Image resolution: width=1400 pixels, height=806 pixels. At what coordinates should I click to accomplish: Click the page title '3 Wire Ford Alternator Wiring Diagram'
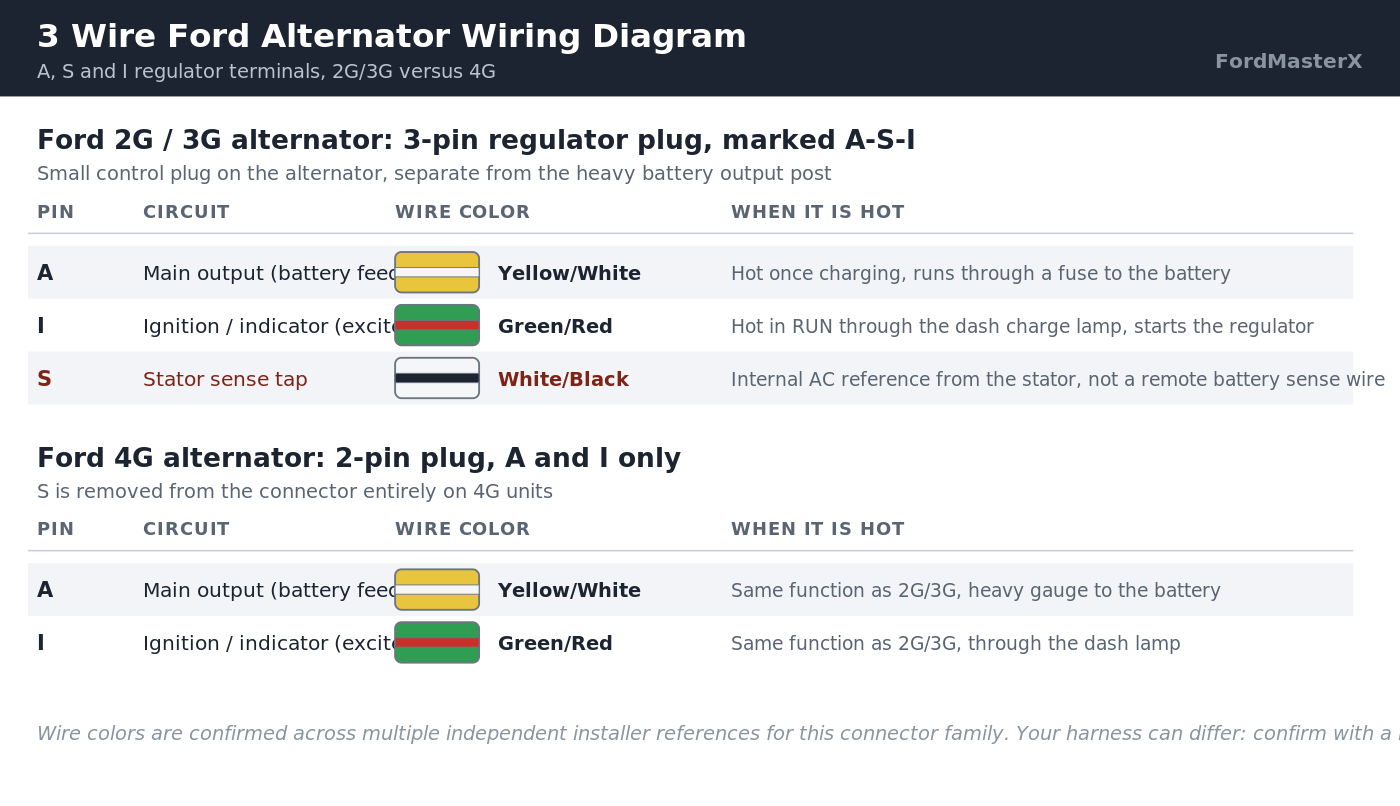pyautogui.click(x=392, y=37)
